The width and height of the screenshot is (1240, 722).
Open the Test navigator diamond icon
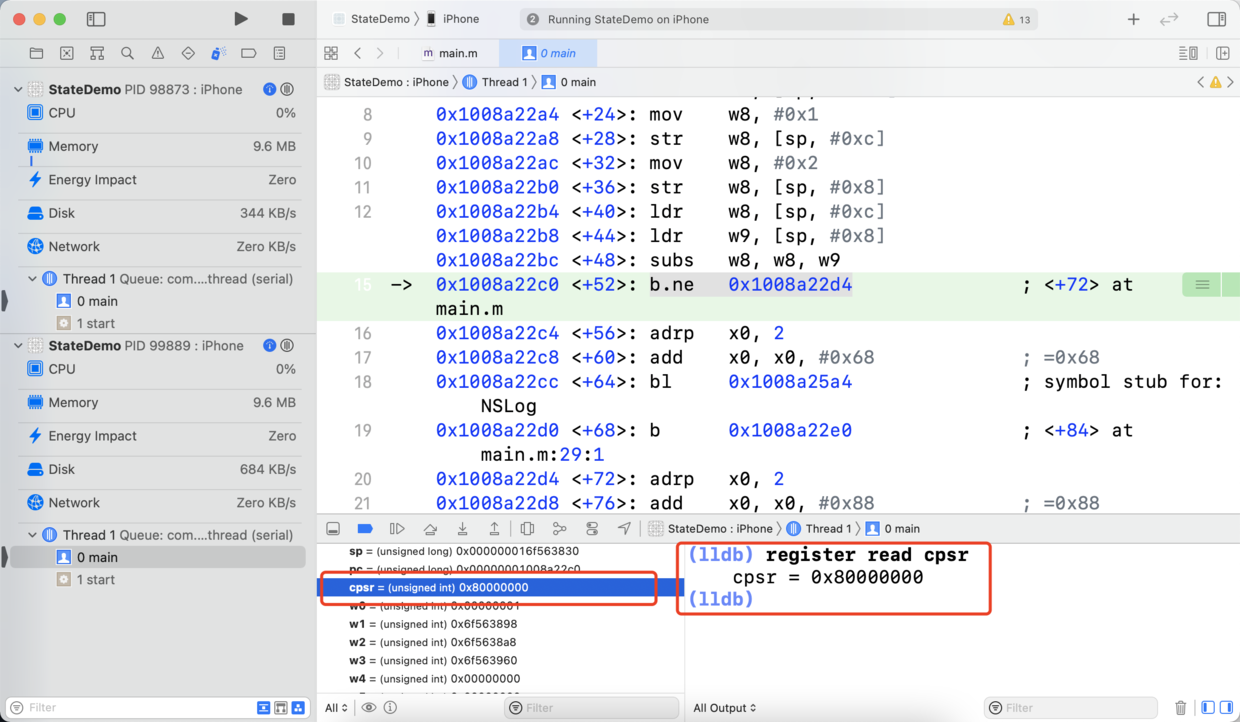pos(188,53)
